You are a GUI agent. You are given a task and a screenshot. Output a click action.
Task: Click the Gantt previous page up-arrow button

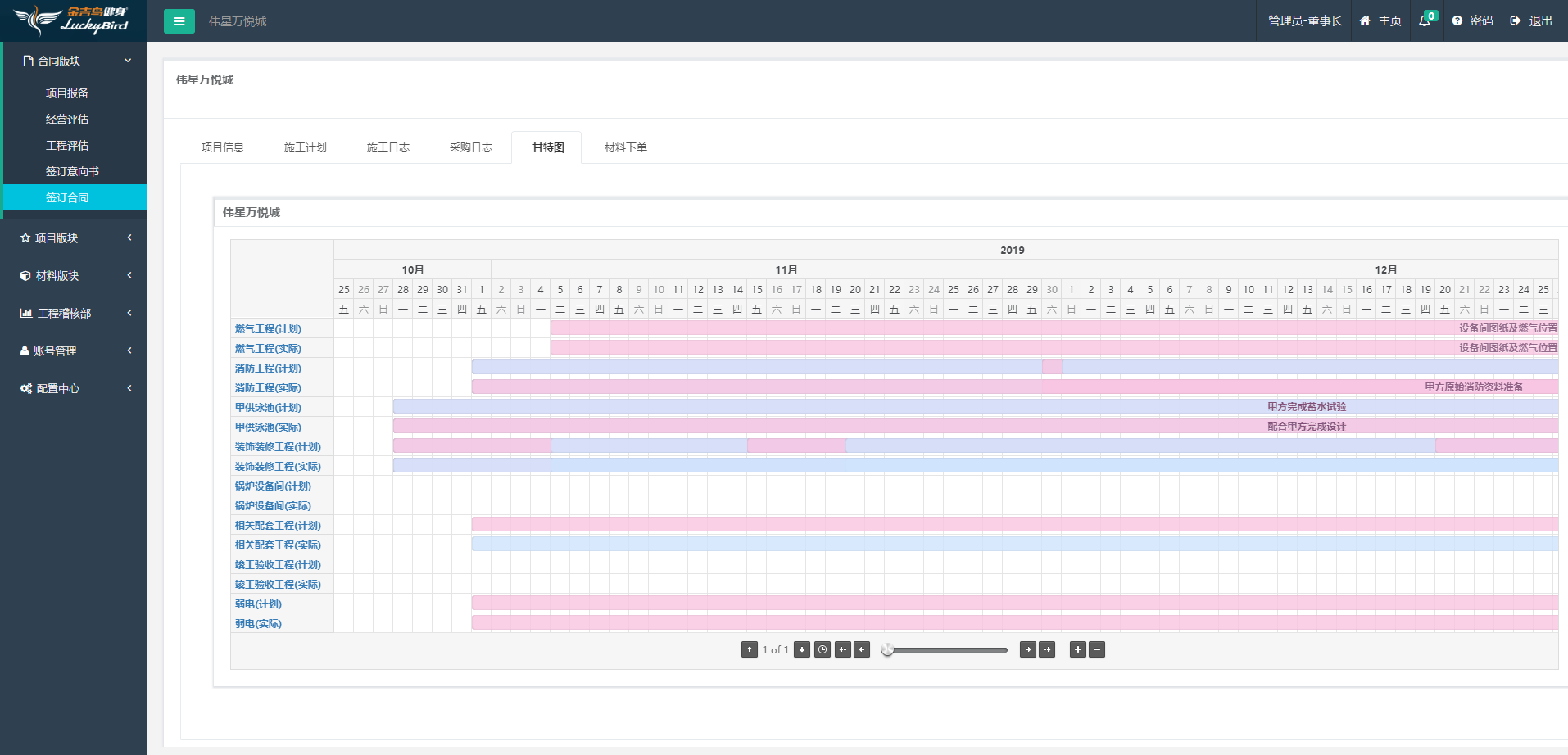pyautogui.click(x=749, y=649)
